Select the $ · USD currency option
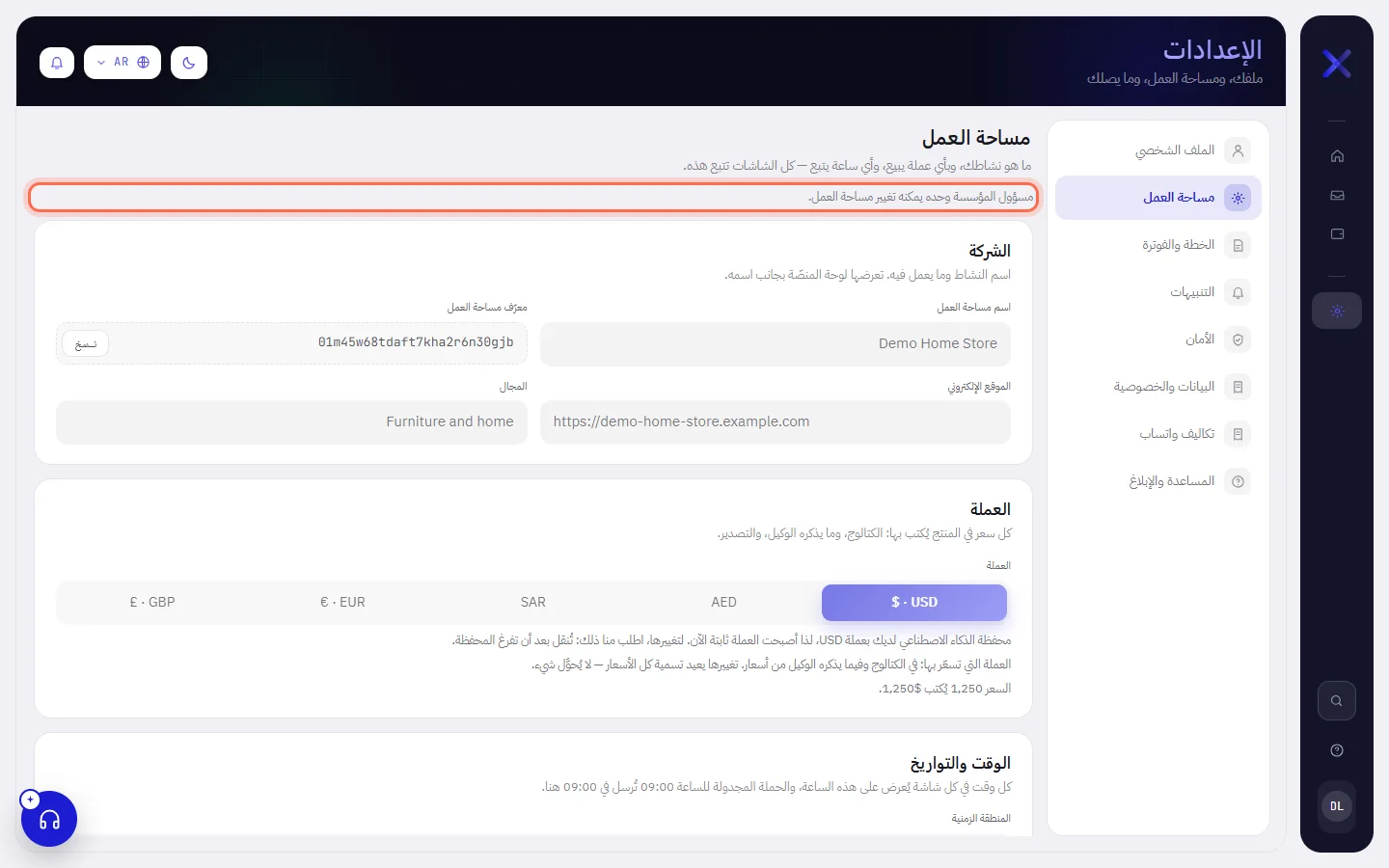This screenshot has width=1389, height=868. point(914,603)
